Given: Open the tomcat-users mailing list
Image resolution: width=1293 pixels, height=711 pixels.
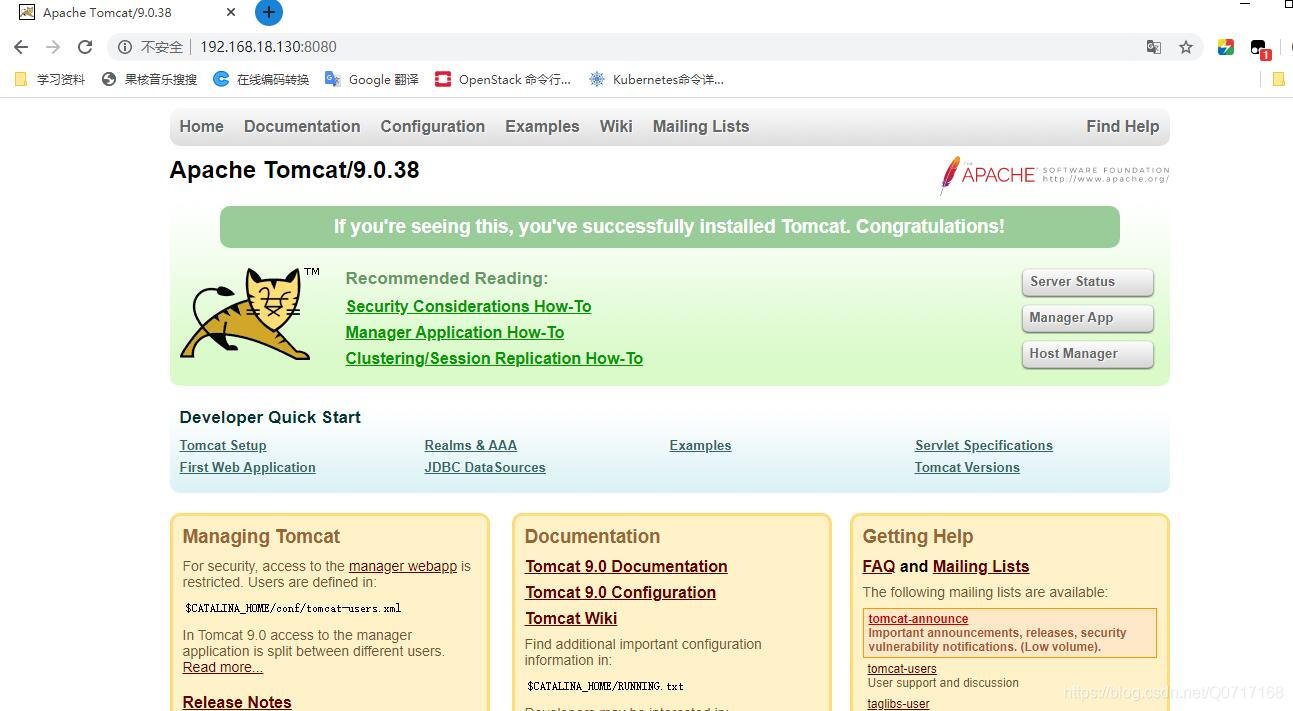Looking at the screenshot, I should click(902, 669).
